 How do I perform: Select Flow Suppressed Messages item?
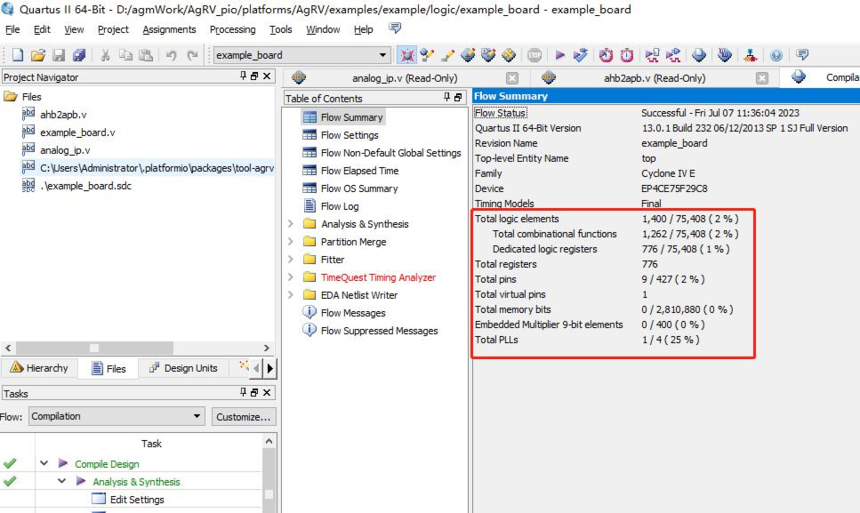pyautogui.click(x=379, y=331)
